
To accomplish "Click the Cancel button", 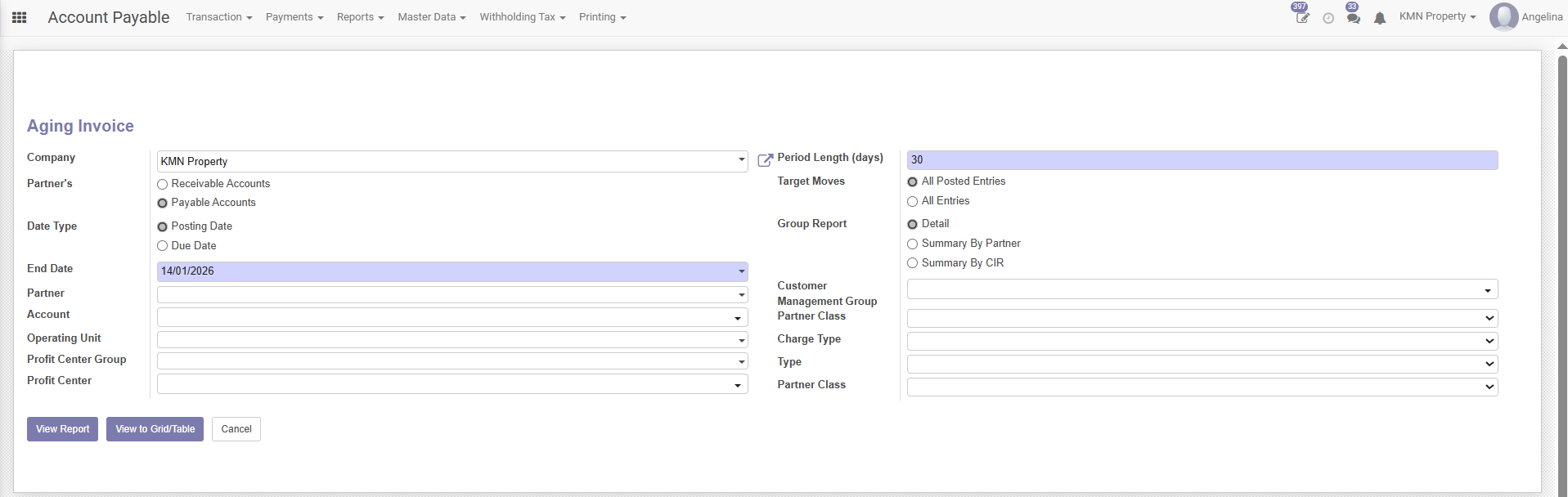I will [x=236, y=429].
